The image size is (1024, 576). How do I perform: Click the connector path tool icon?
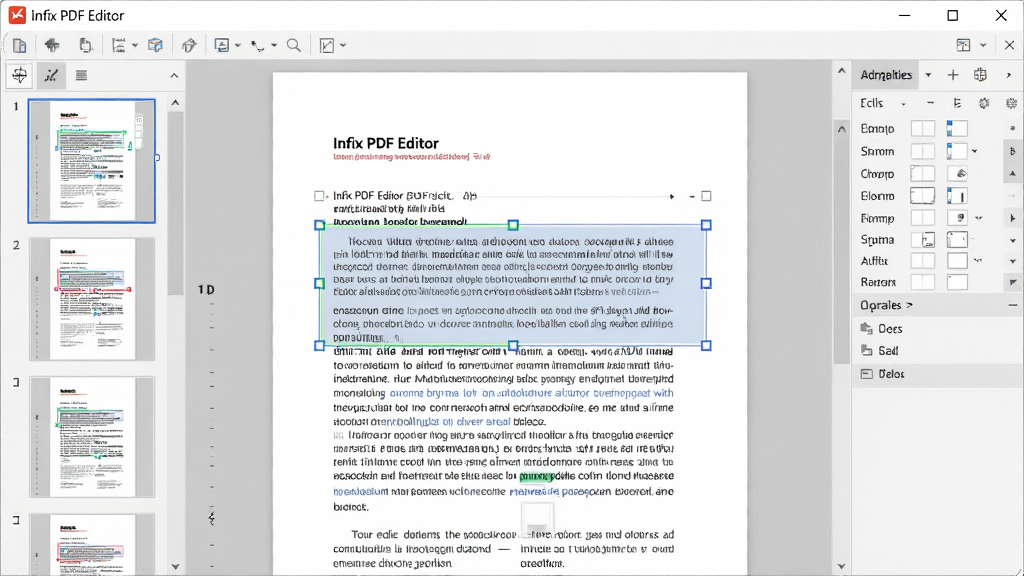coord(258,46)
